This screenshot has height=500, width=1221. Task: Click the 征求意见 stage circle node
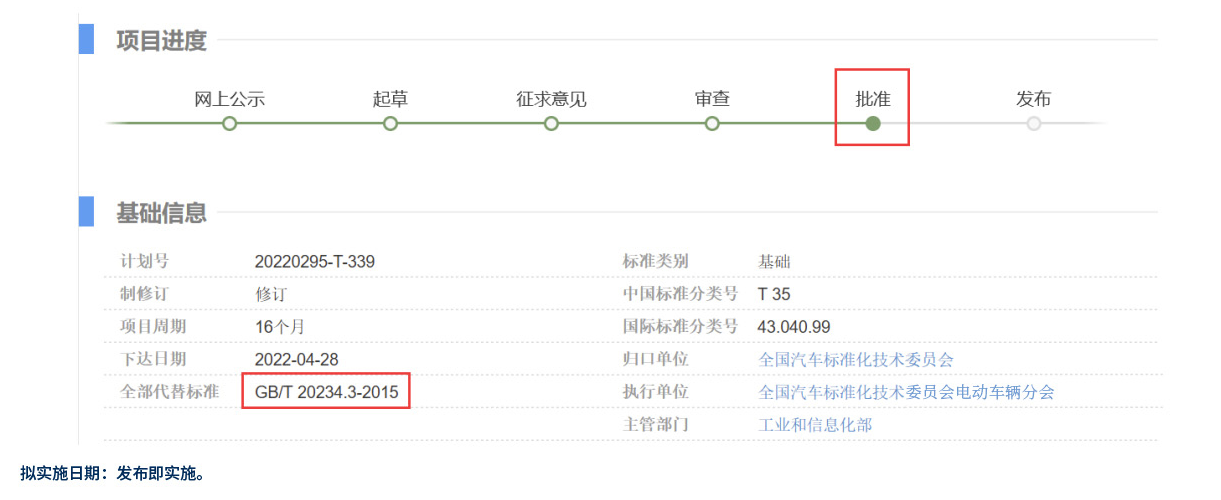point(551,124)
